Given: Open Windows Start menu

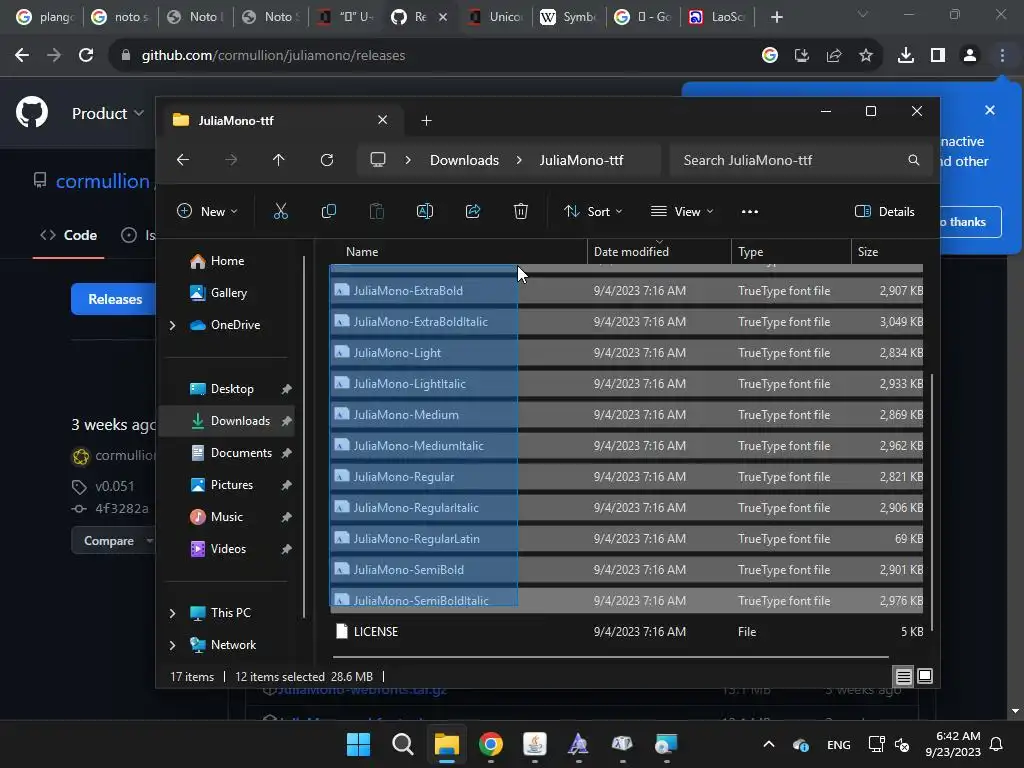Looking at the screenshot, I should pyautogui.click(x=358, y=744).
